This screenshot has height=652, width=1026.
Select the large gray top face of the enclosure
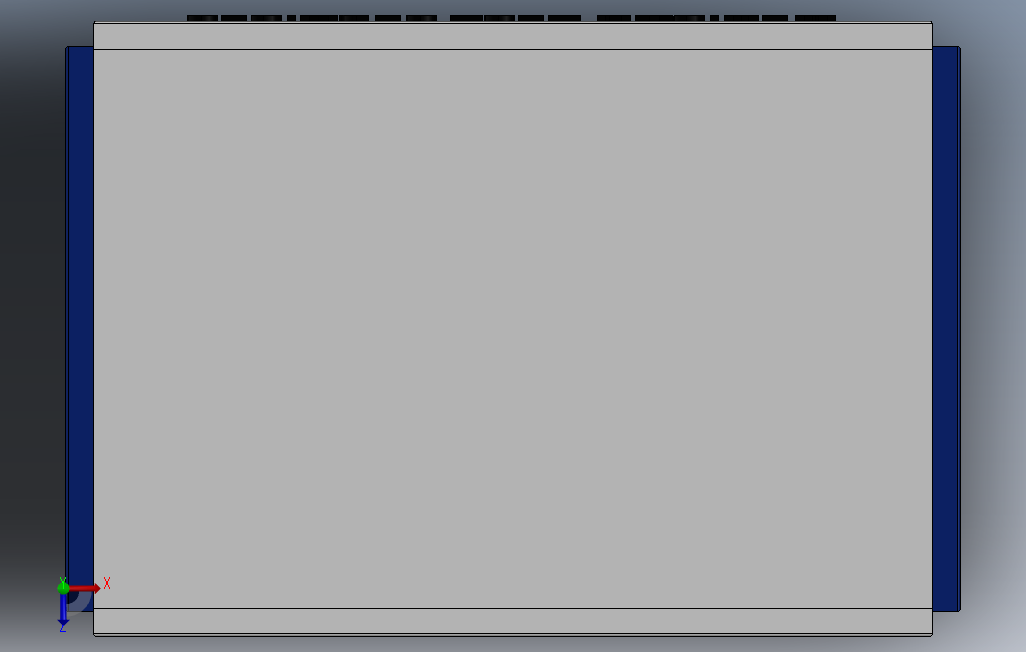[513, 329]
